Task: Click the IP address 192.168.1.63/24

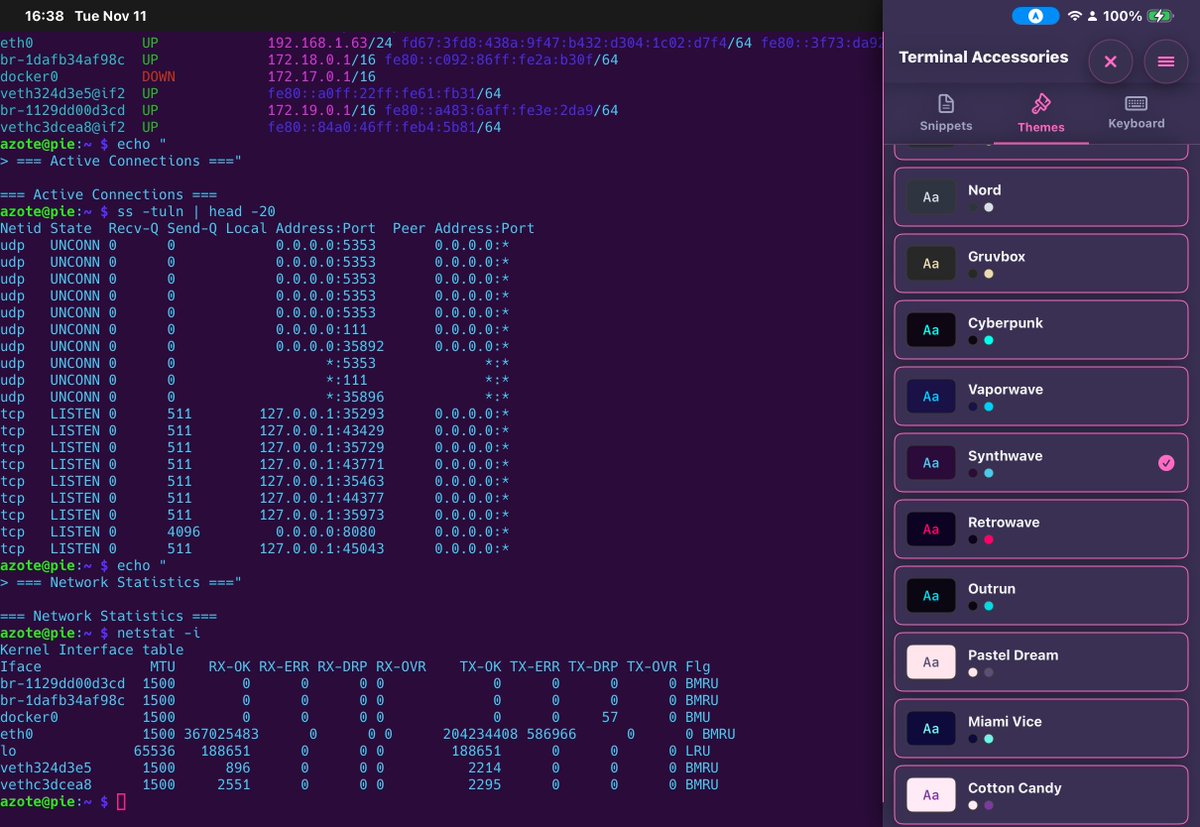Action: [x=330, y=43]
